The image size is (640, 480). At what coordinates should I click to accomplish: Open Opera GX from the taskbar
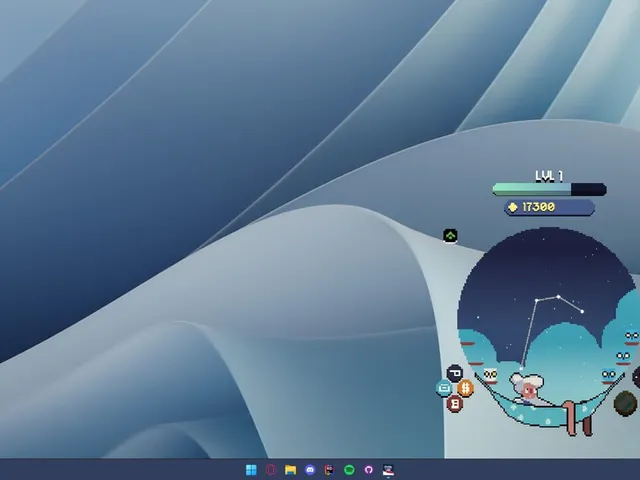pyautogui.click(x=271, y=470)
